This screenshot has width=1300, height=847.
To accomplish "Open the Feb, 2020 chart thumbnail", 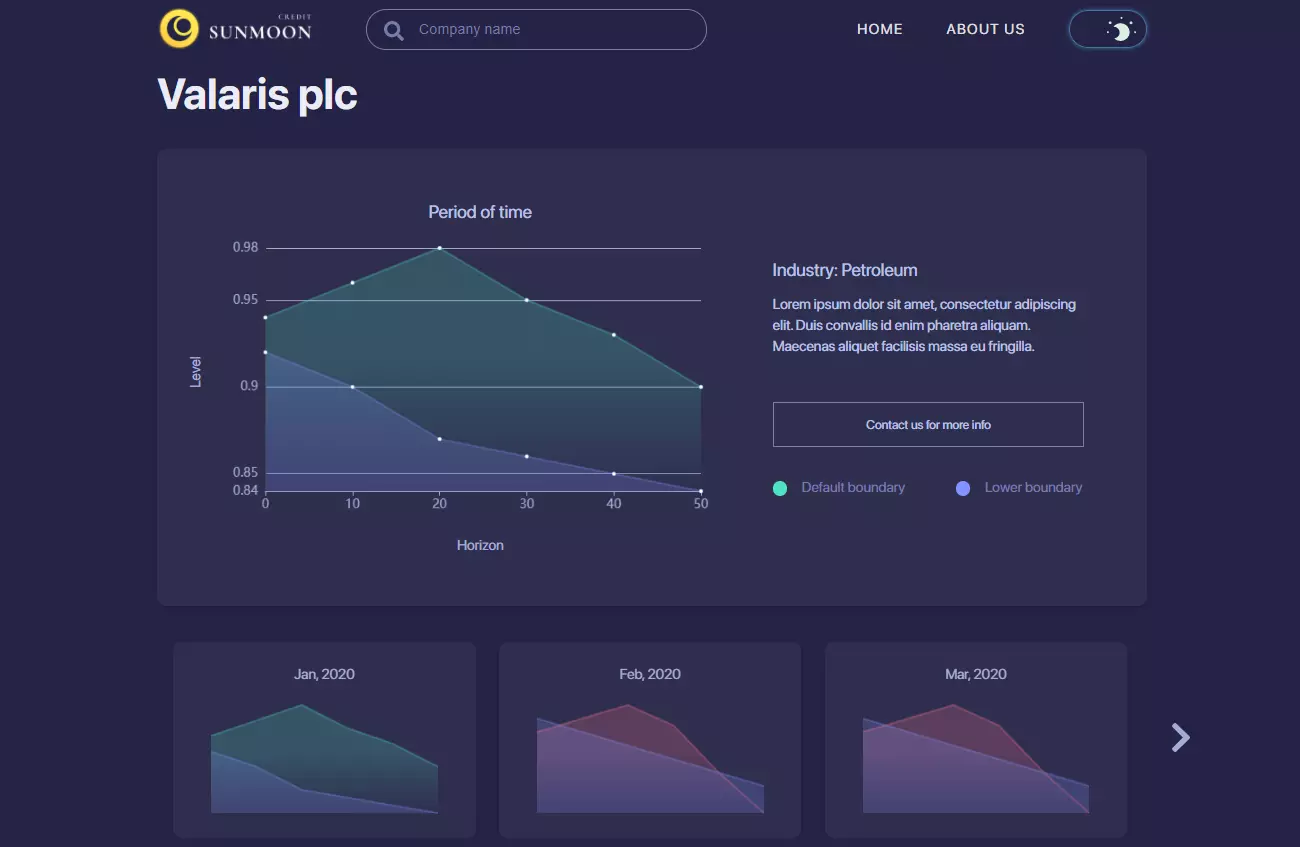I will pos(650,740).
